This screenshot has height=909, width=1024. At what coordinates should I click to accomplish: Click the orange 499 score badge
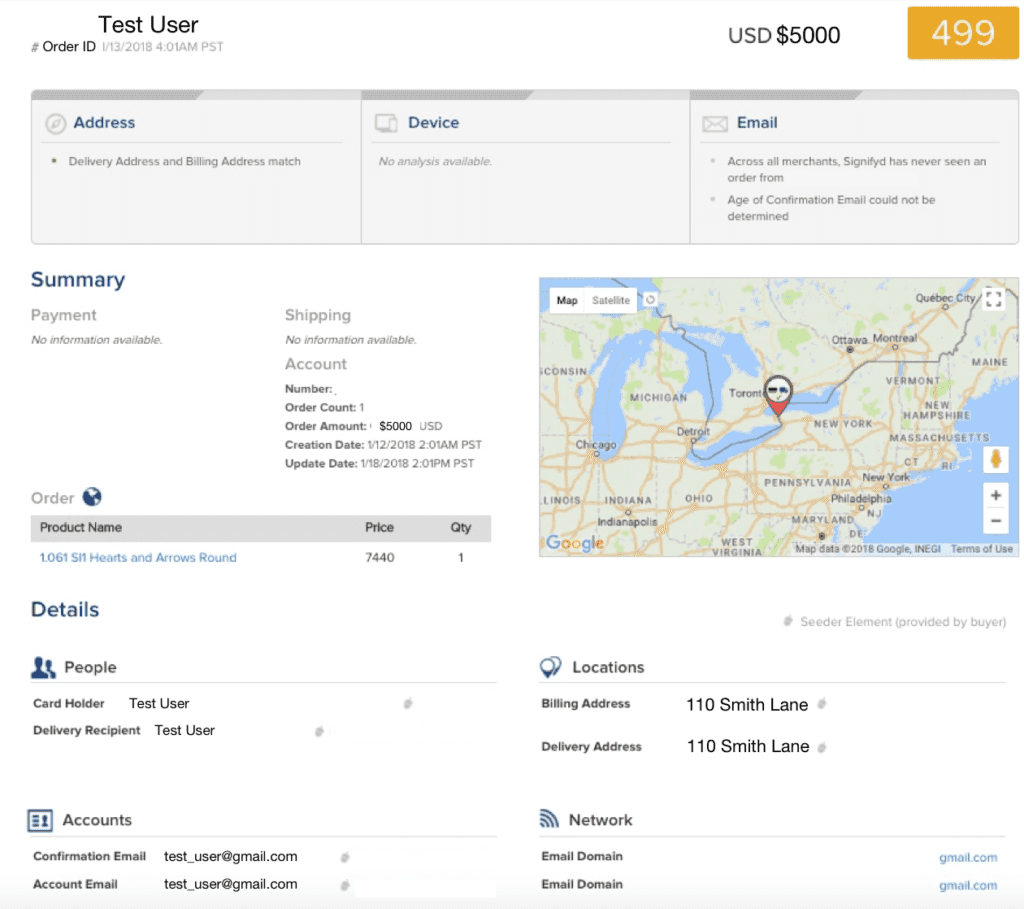tap(963, 33)
